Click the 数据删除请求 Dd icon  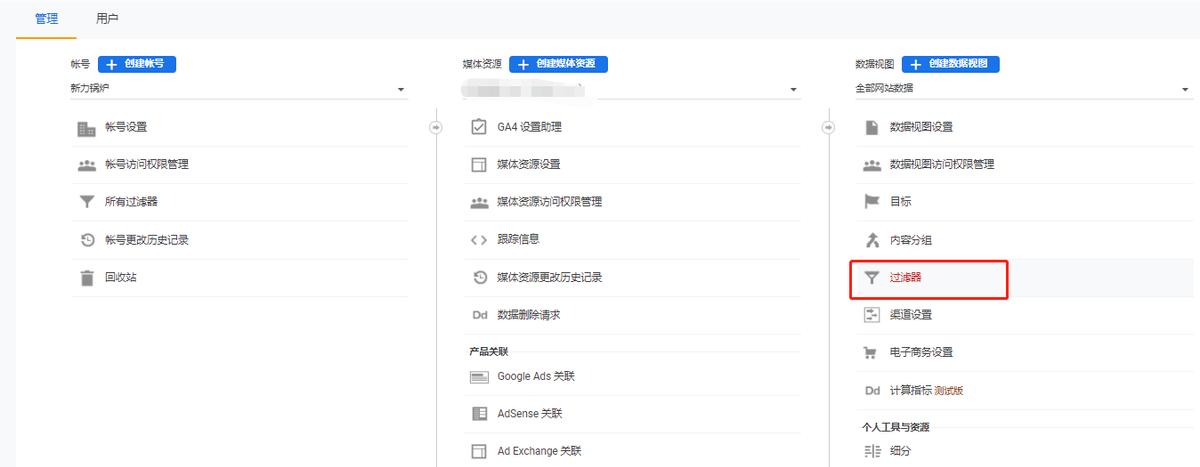point(479,315)
